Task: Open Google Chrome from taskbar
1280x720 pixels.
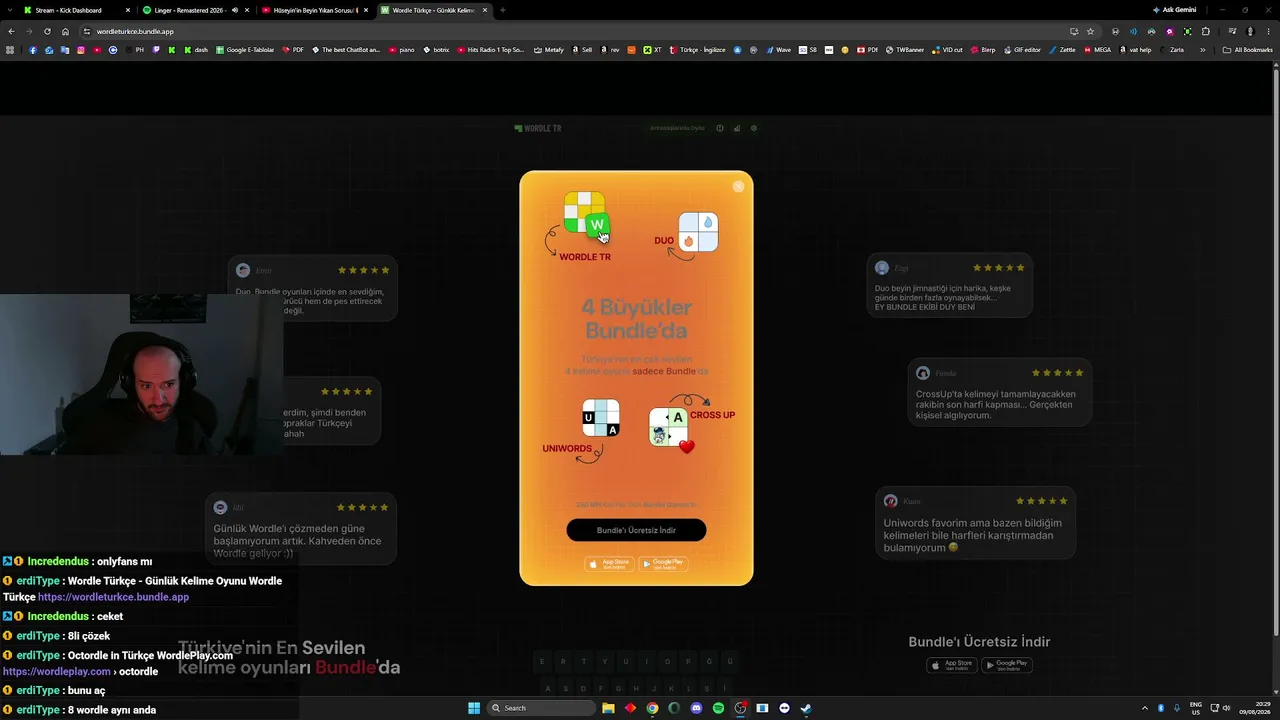Action: (x=652, y=708)
